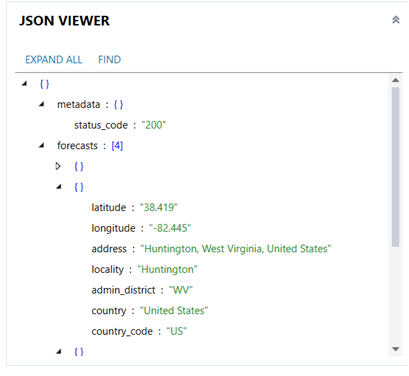Click the scrollbar up arrow
The width and height of the screenshot is (409, 376).
click(x=396, y=80)
